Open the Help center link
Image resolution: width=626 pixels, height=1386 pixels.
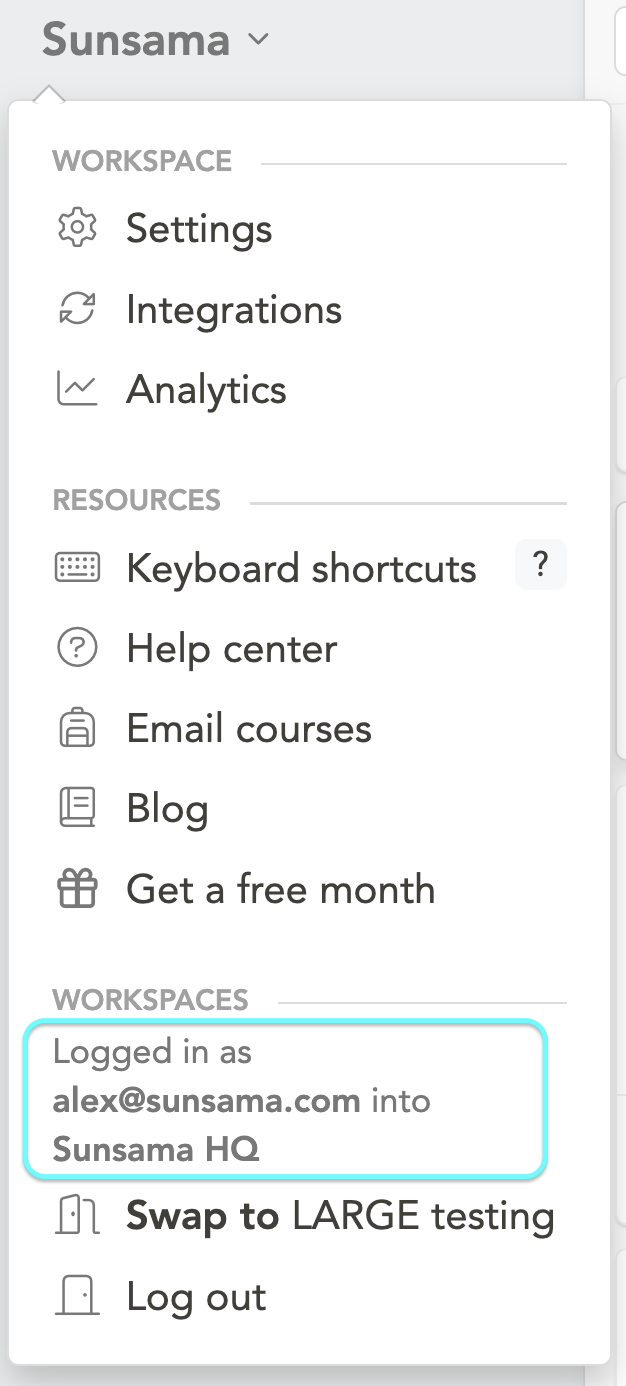point(230,648)
